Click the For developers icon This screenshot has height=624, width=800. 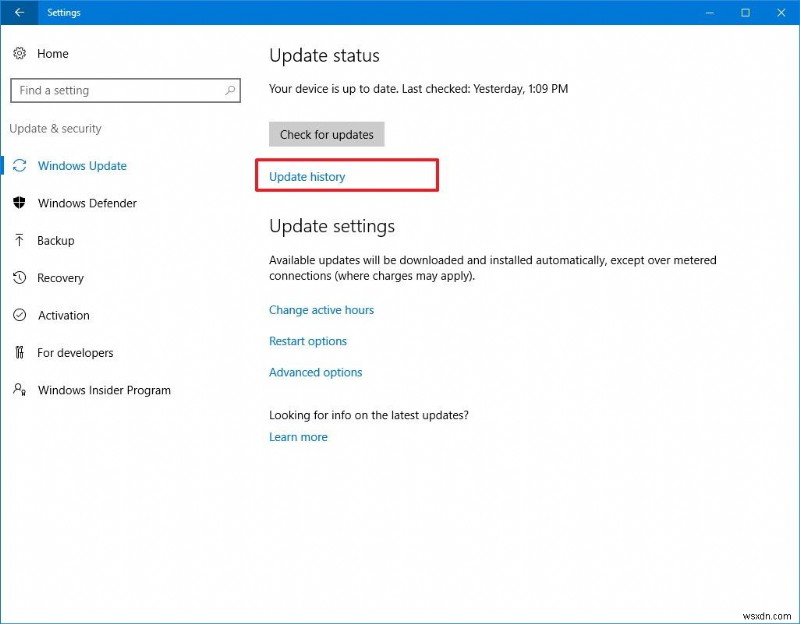20,353
